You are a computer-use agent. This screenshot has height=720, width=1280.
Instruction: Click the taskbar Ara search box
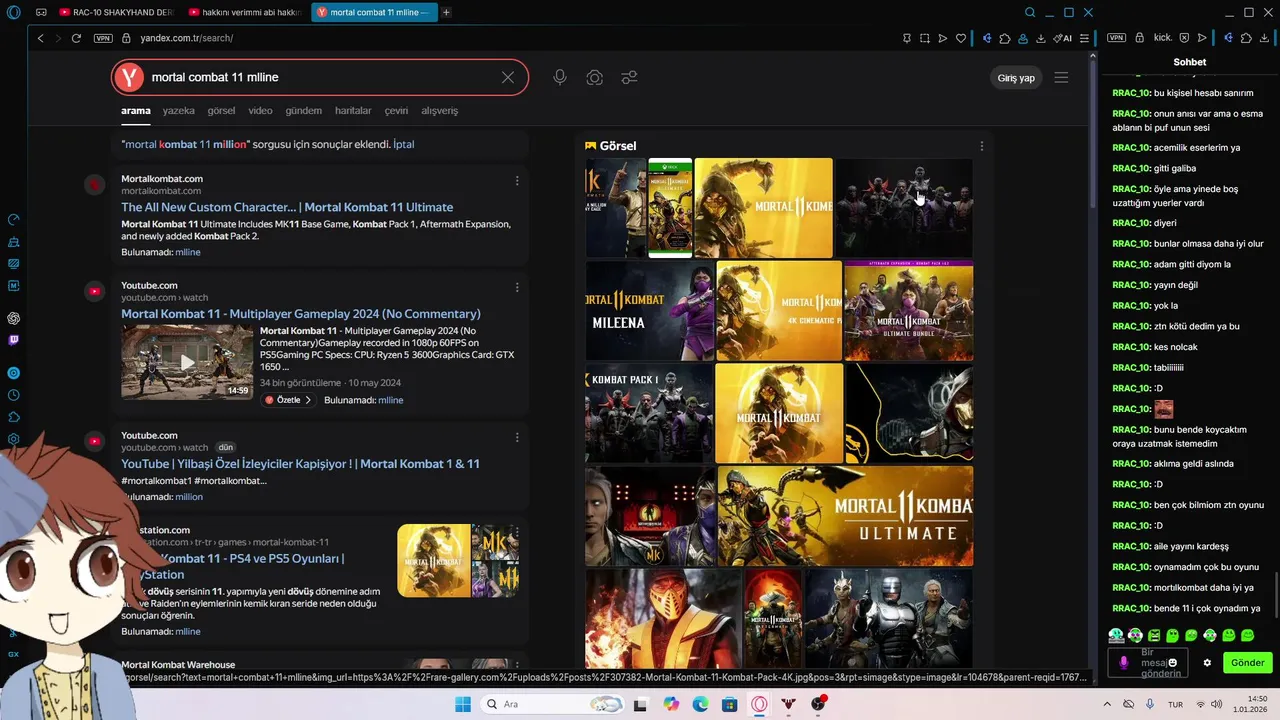point(553,704)
